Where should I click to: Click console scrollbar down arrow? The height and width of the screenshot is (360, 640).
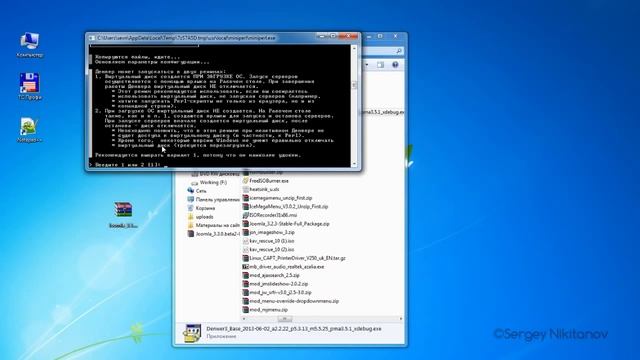pos(354,164)
